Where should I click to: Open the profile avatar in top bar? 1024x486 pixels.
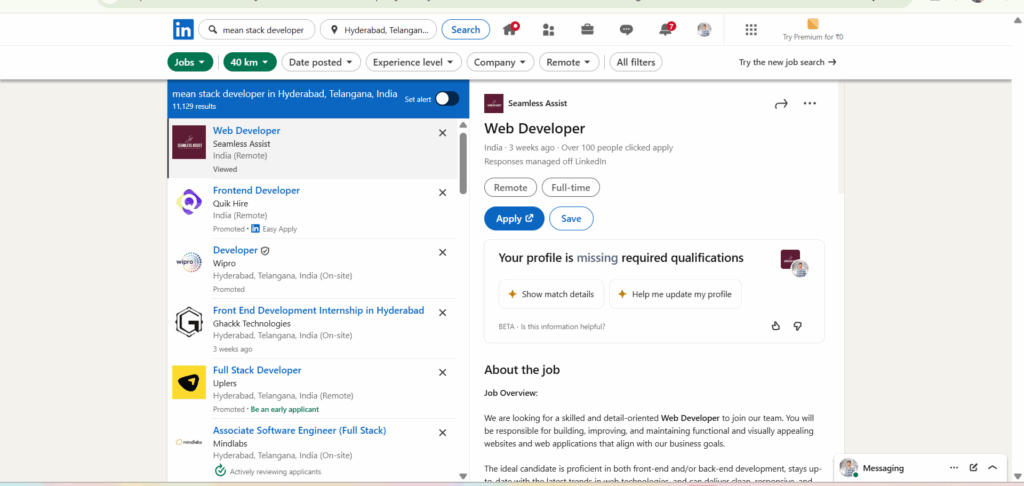704,29
